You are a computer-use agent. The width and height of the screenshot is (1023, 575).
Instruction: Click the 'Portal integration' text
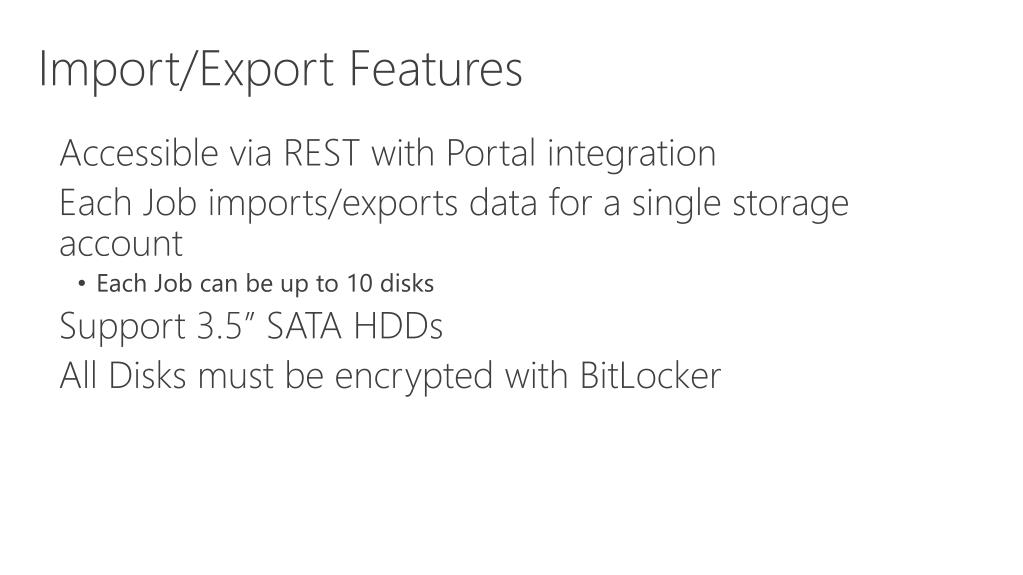(581, 154)
